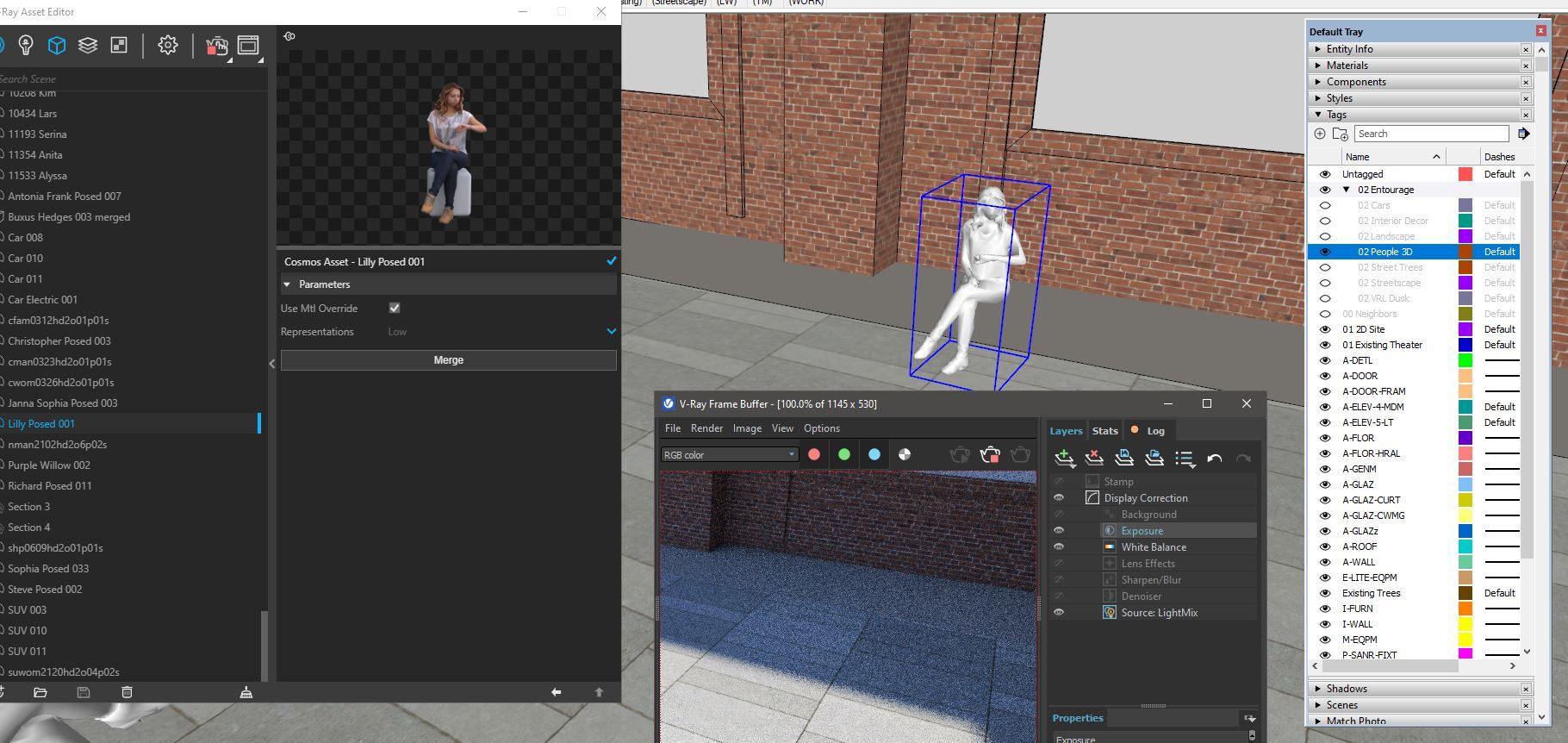Viewport: 1568px width, 743px height.
Task: Toggle visibility of 02 People 3D tag
Action: coord(1325,252)
